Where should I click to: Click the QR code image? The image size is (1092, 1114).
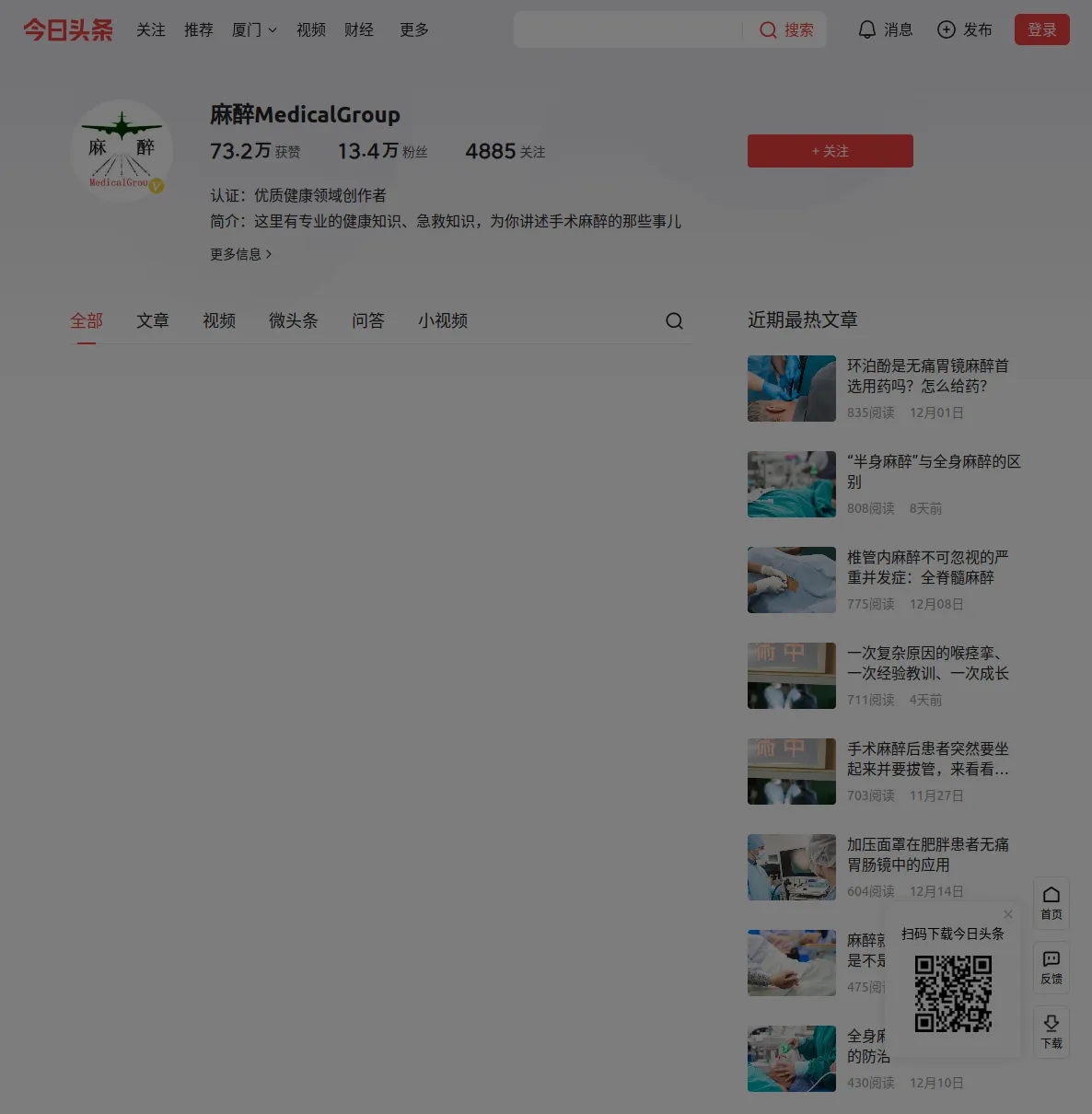tap(953, 993)
